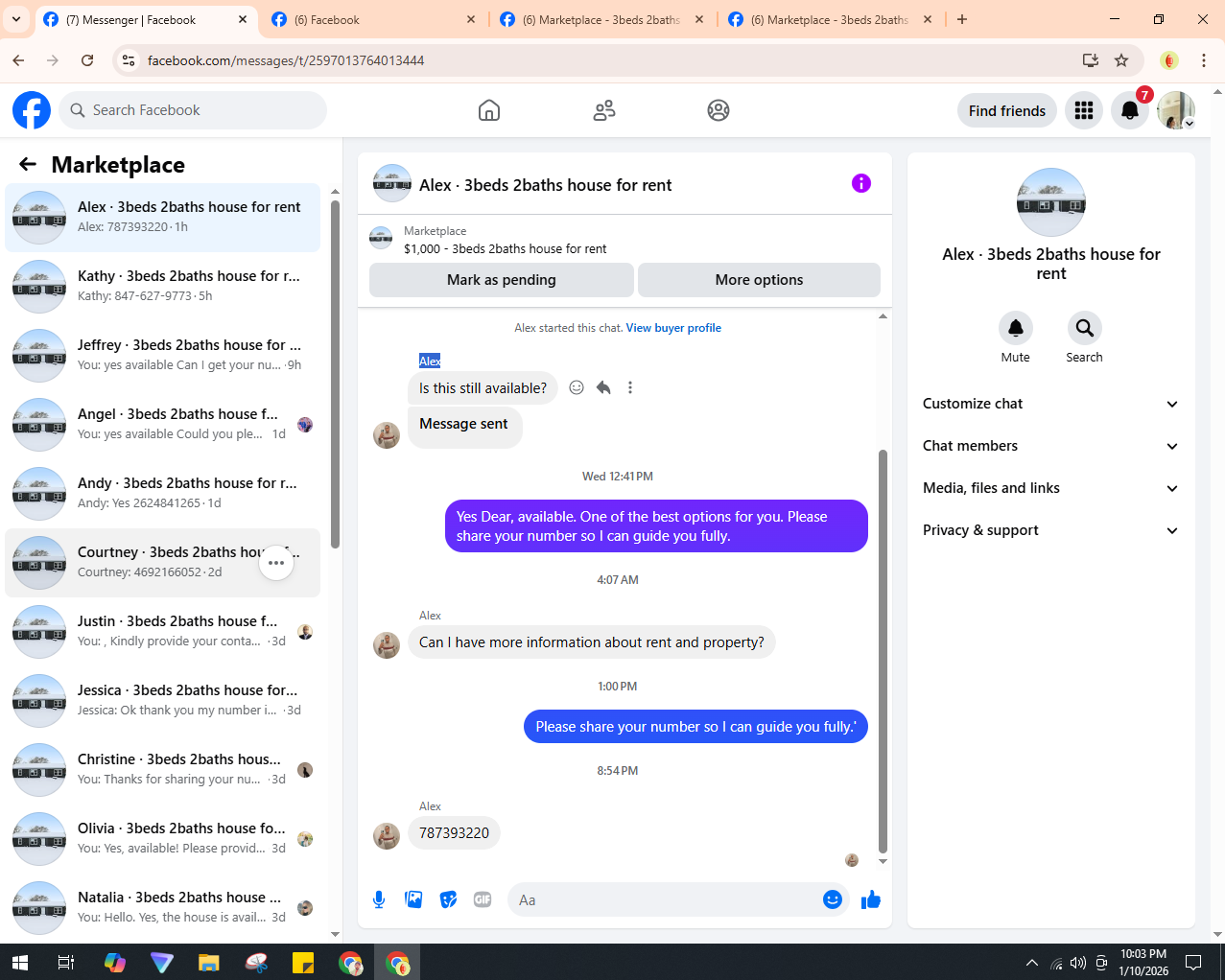This screenshot has height=980, width=1225.
Task: Bookmark this page with star icon
Action: tap(1121, 60)
